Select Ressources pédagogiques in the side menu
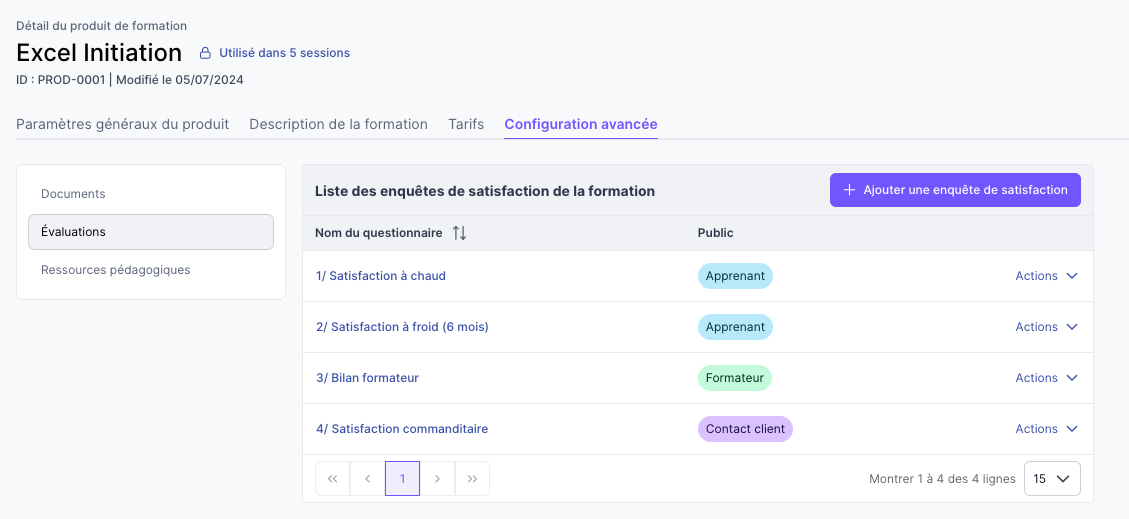 tap(150, 270)
